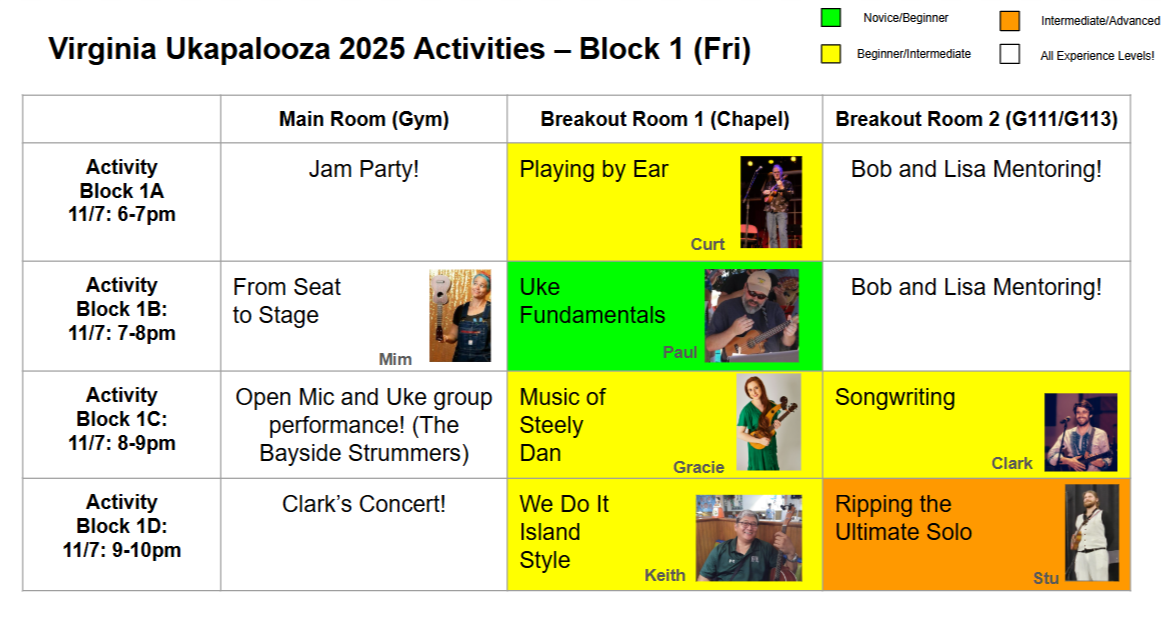Click Clark's photo in the Songwriting cell
Viewport: 1172px width, 628px height.
1080,432
